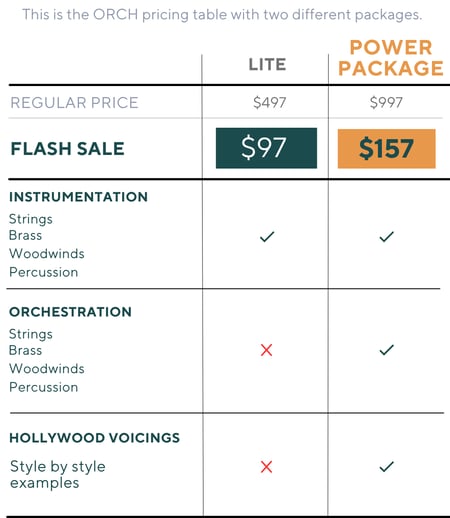450x518 pixels.
Task: Click the $497 regular price for Lite
Action: click(269, 102)
